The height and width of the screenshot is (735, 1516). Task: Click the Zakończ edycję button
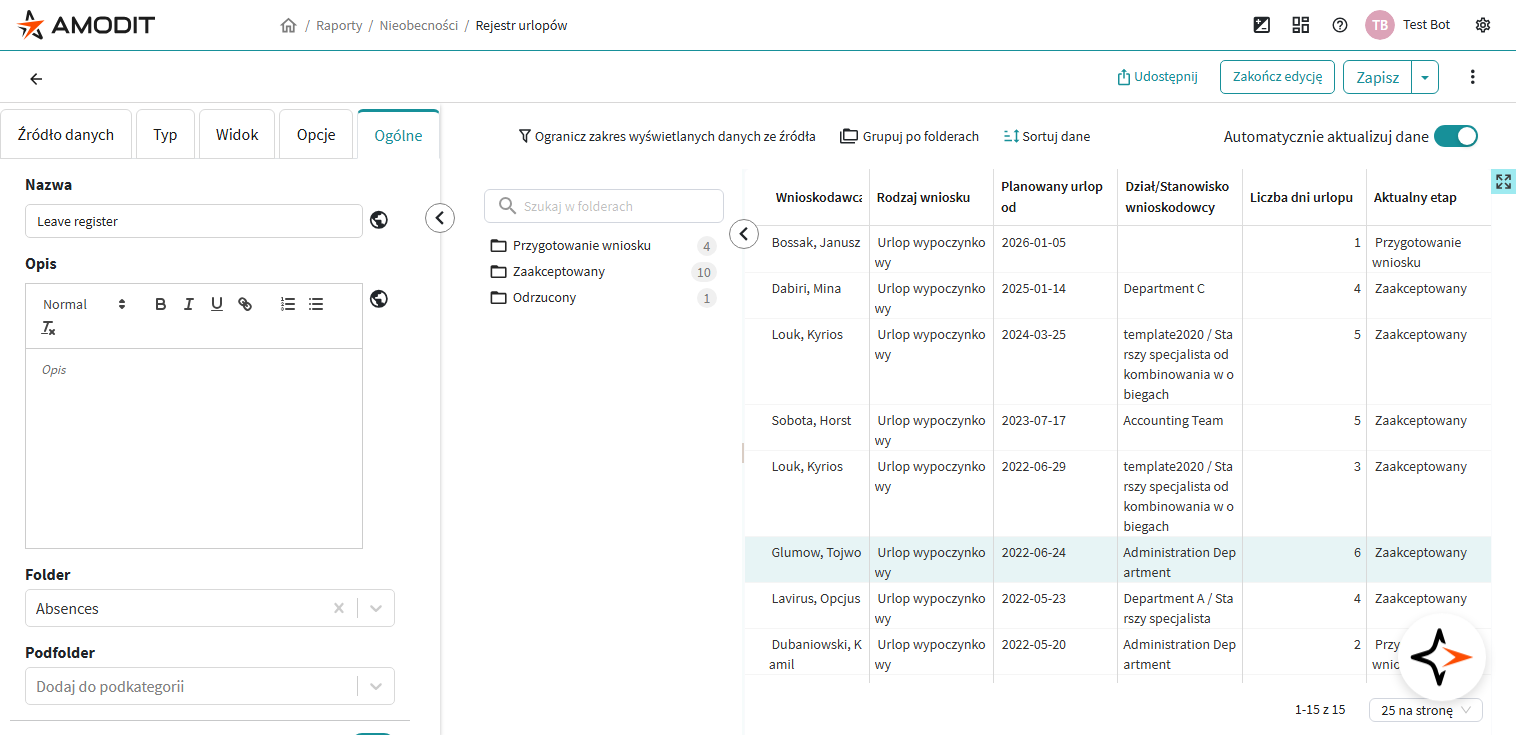point(1277,77)
